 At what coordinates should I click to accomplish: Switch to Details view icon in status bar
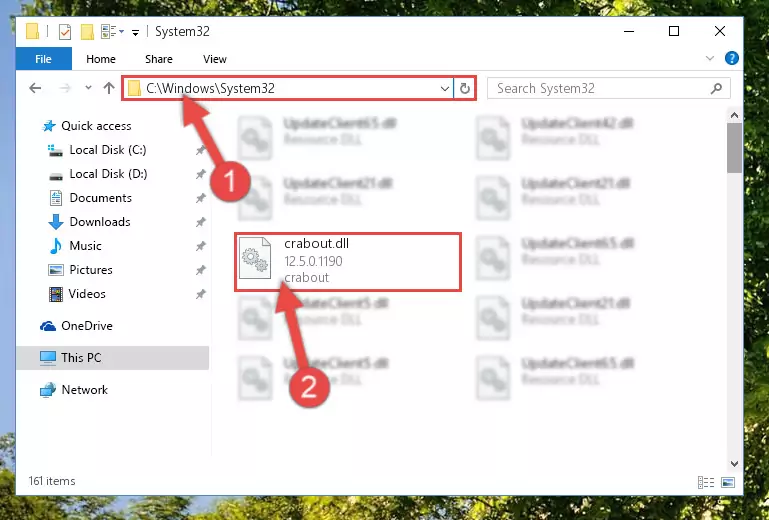(706, 483)
